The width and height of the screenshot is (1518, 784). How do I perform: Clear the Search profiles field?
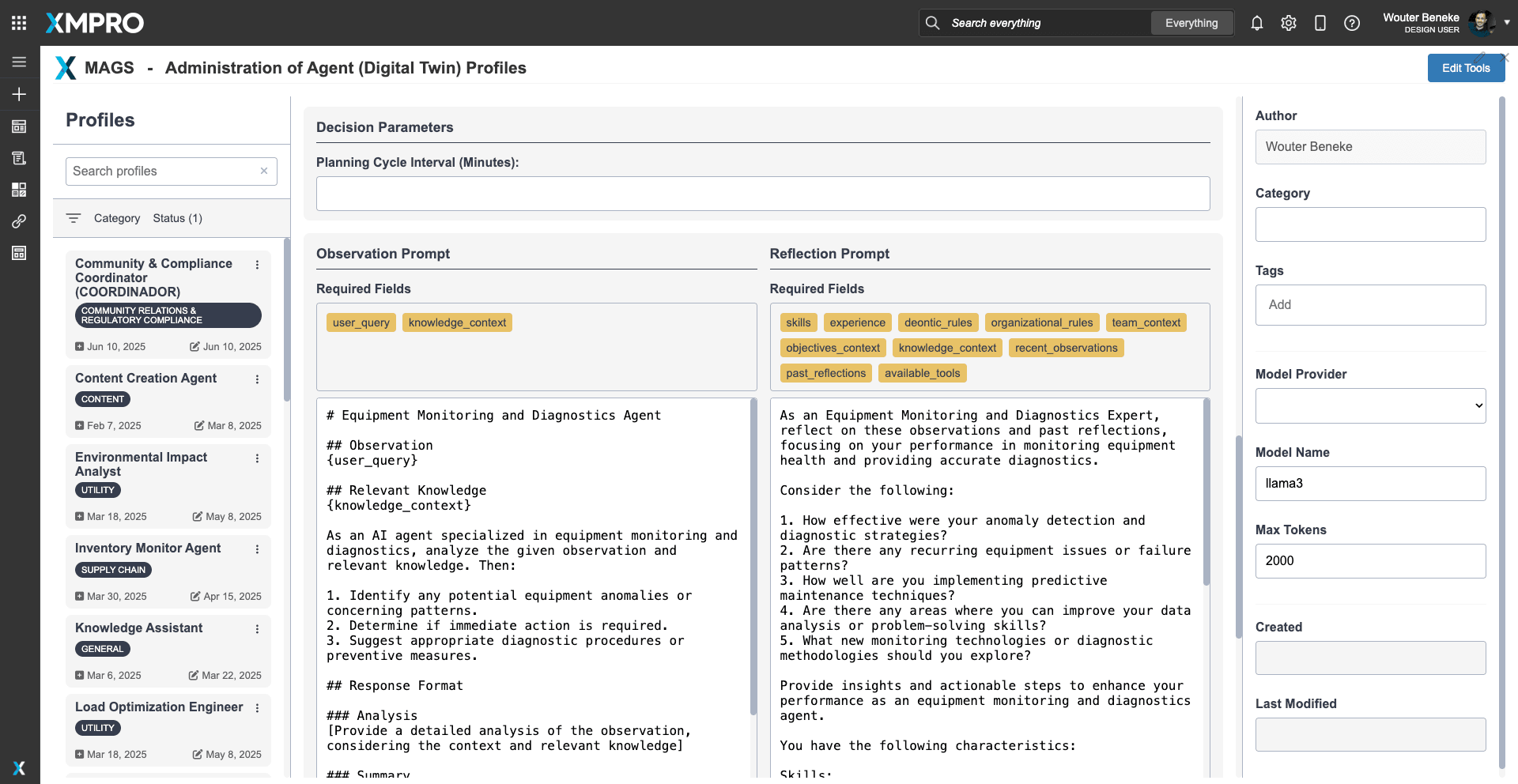264,171
